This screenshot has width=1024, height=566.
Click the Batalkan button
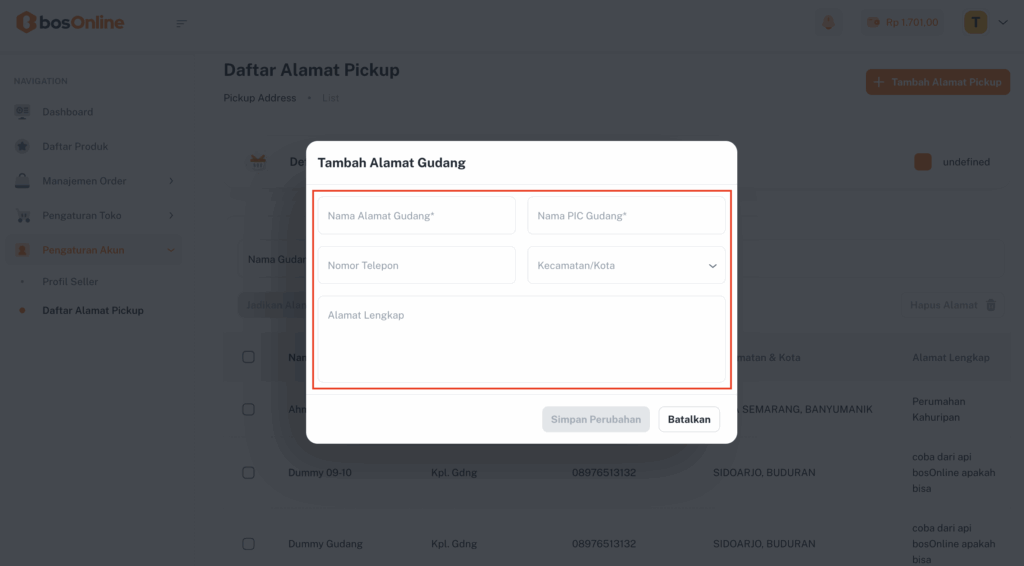click(x=689, y=420)
